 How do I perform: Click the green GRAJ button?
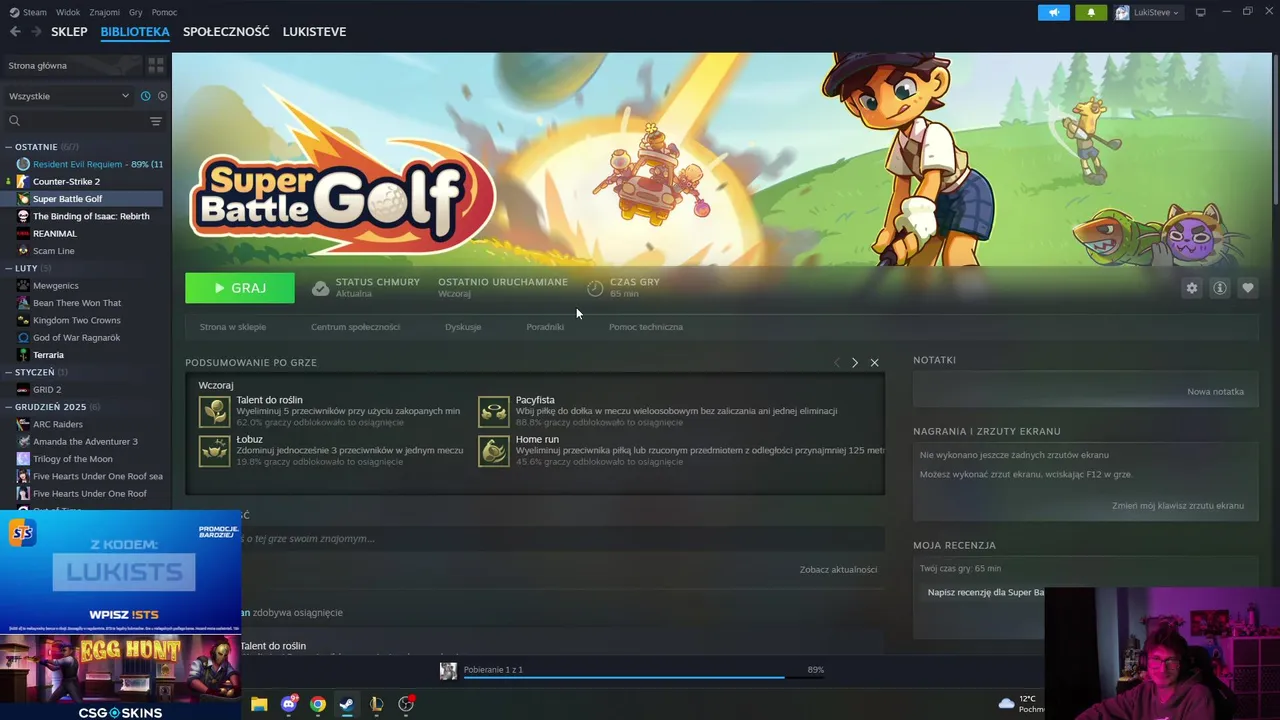pos(240,288)
